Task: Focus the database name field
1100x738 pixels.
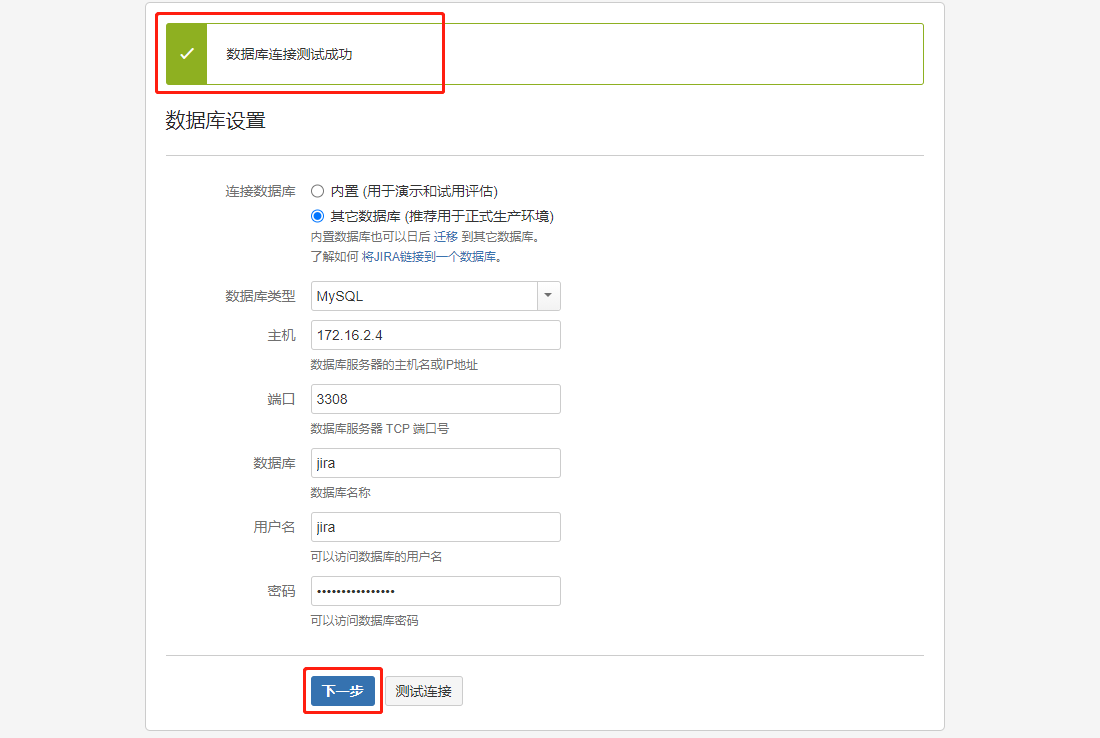Action: click(x=435, y=463)
